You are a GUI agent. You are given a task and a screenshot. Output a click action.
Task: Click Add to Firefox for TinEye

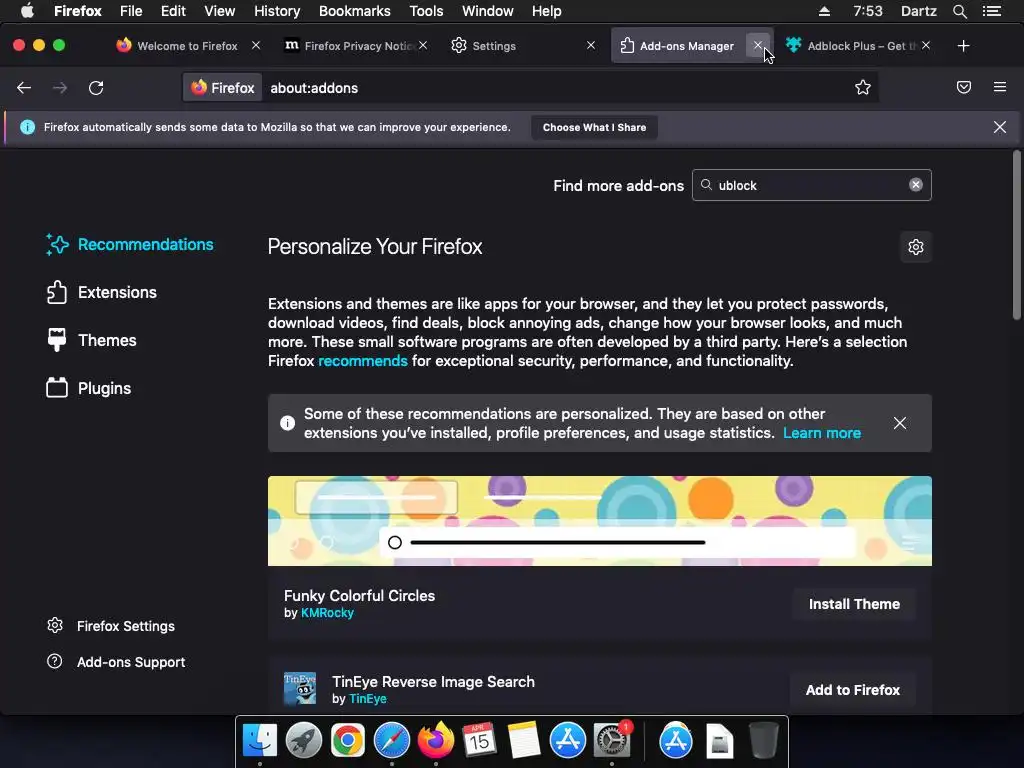point(853,690)
